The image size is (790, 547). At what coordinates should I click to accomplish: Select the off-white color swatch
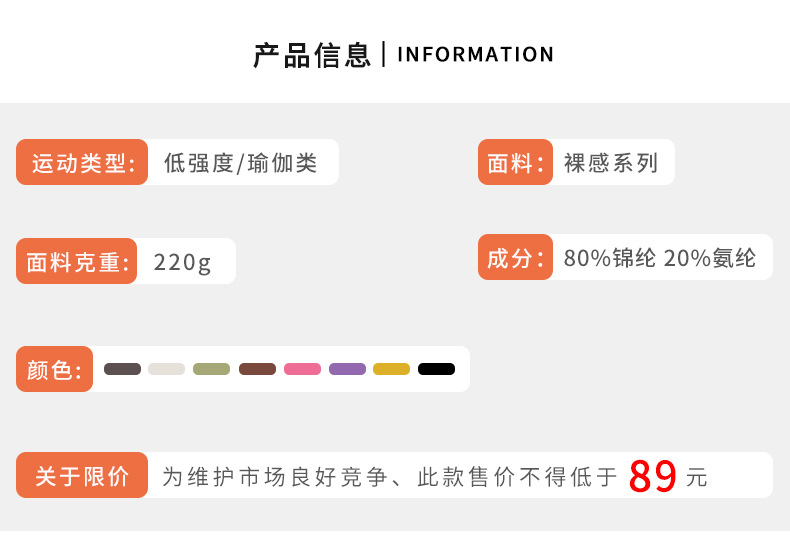coord(167,369)
